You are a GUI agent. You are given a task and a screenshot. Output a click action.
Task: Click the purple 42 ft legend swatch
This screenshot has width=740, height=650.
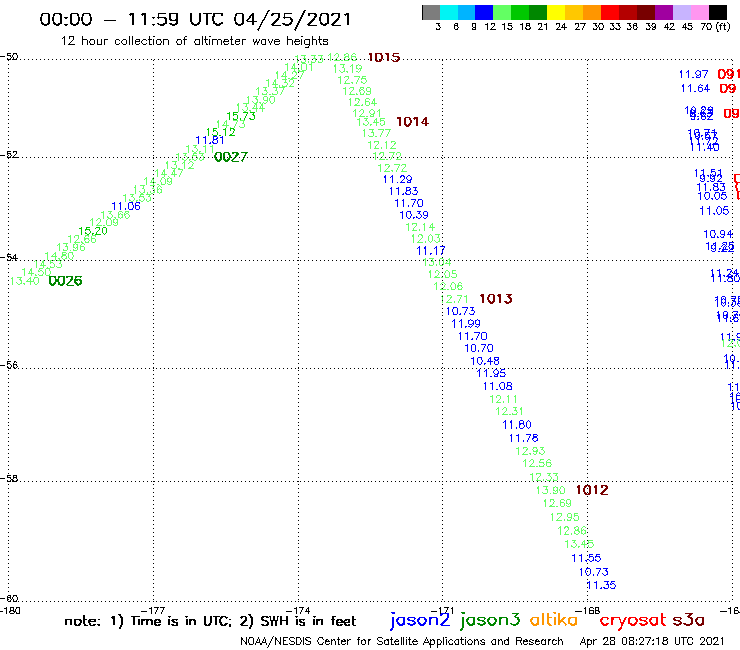pos(664,12)
